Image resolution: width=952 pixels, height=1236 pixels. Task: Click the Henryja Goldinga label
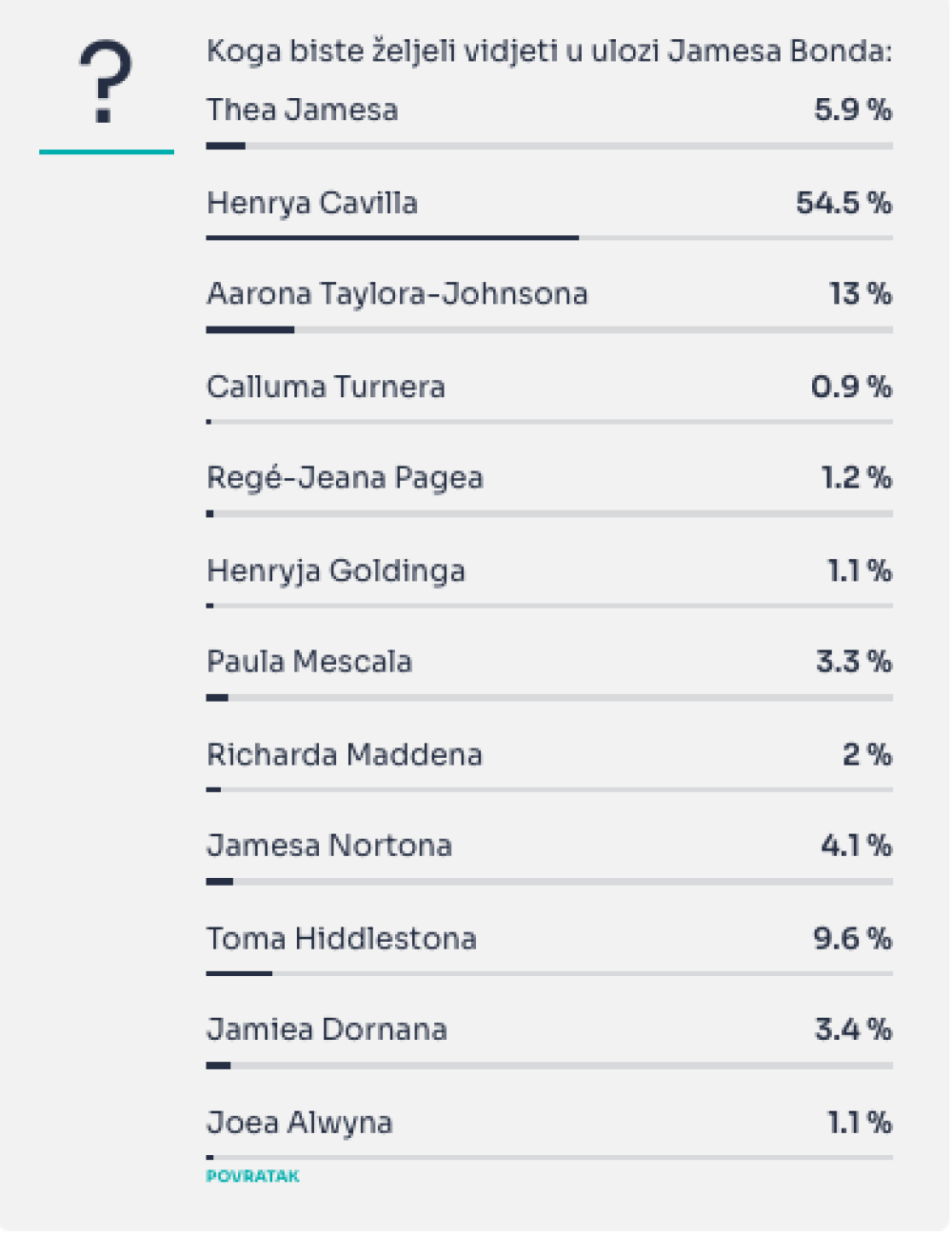[336, 571]
